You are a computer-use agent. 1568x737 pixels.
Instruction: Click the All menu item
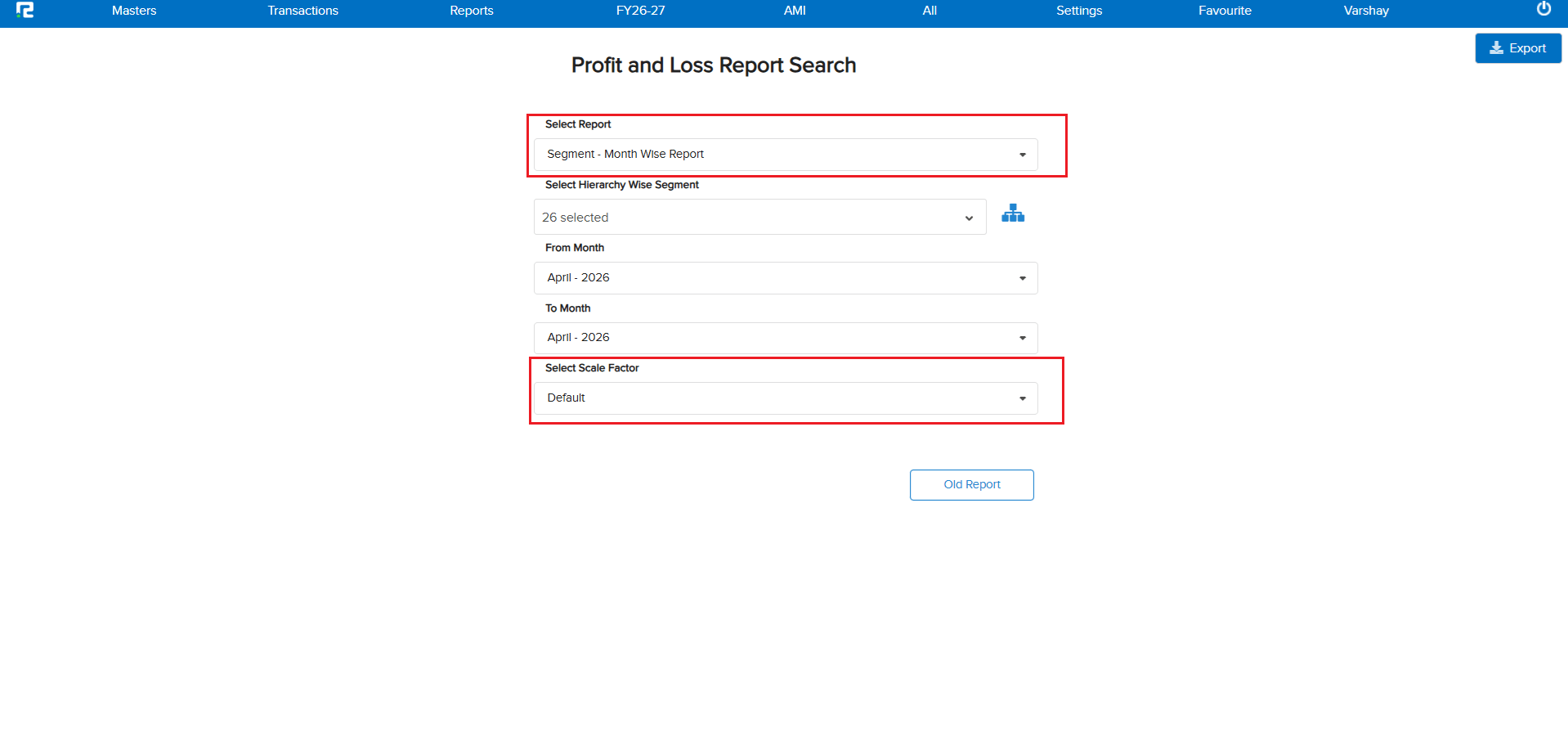(930, 11)
